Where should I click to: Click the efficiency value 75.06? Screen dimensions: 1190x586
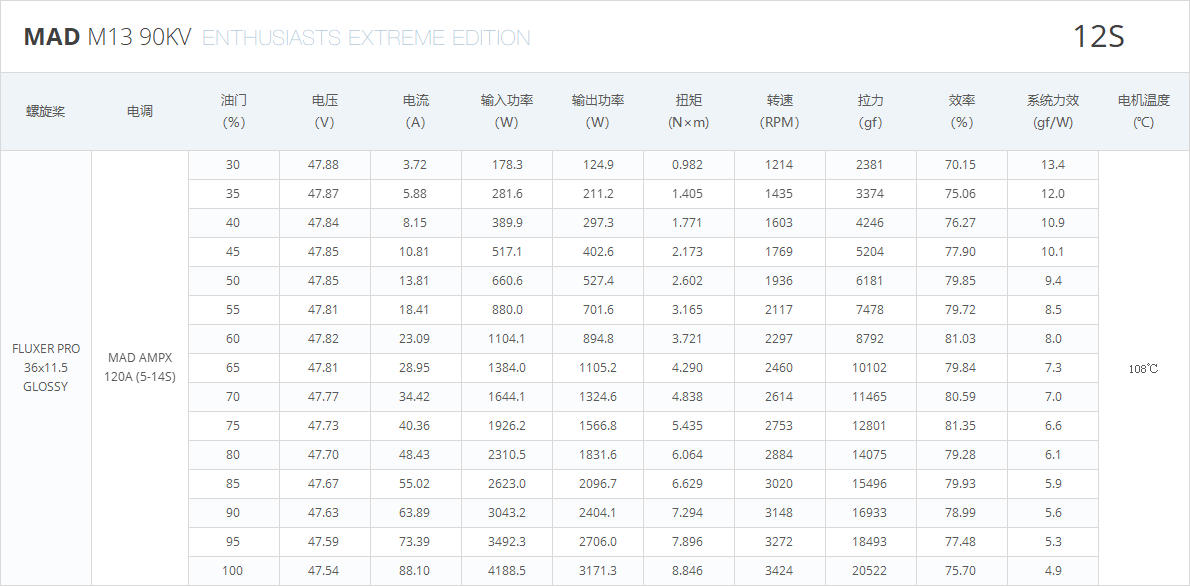click(962, 194)
